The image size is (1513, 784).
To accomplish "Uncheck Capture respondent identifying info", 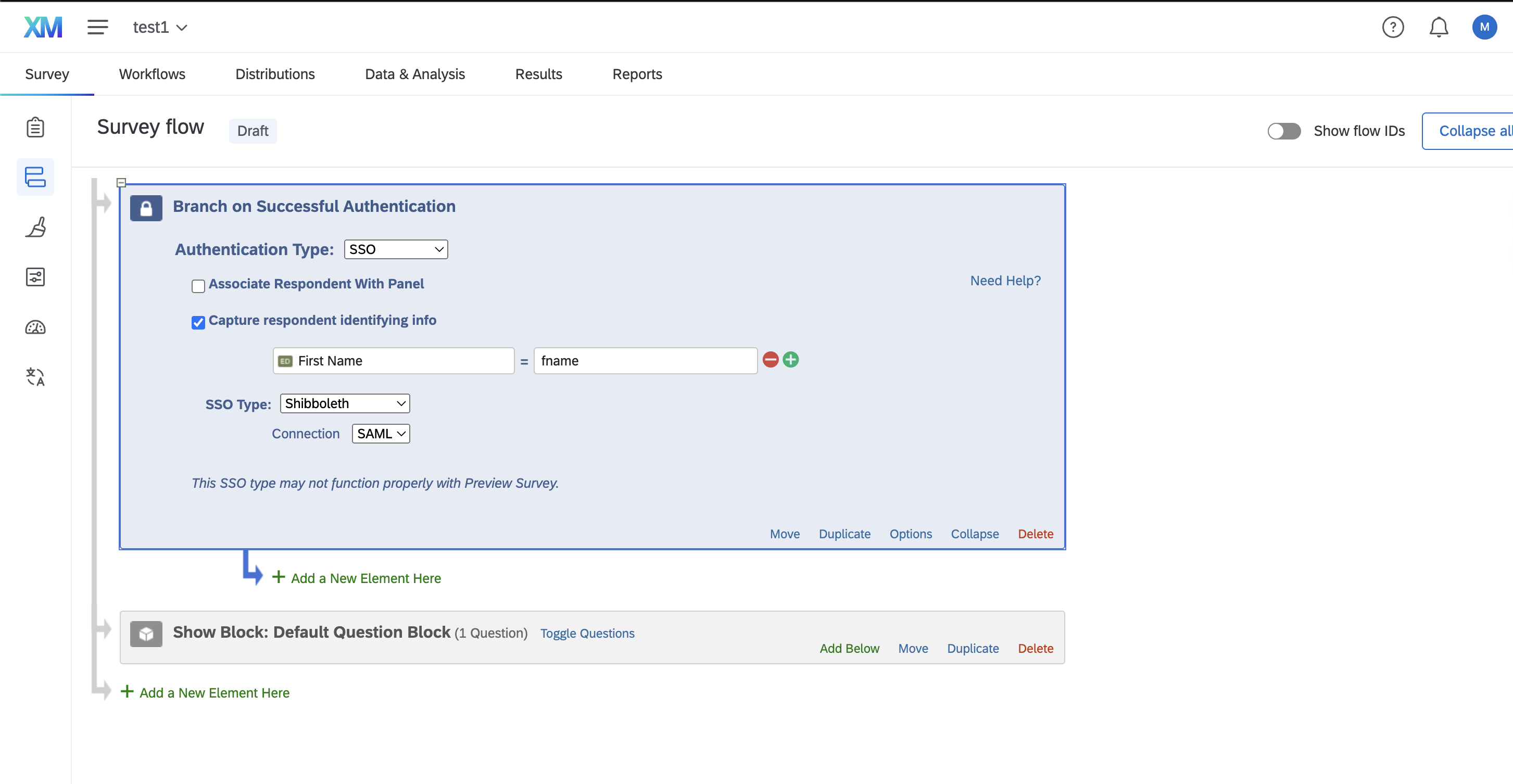I will pos(198,322).
